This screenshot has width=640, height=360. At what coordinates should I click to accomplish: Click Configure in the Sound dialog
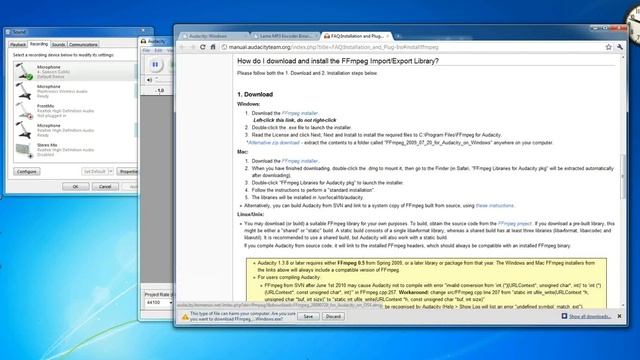27,171
